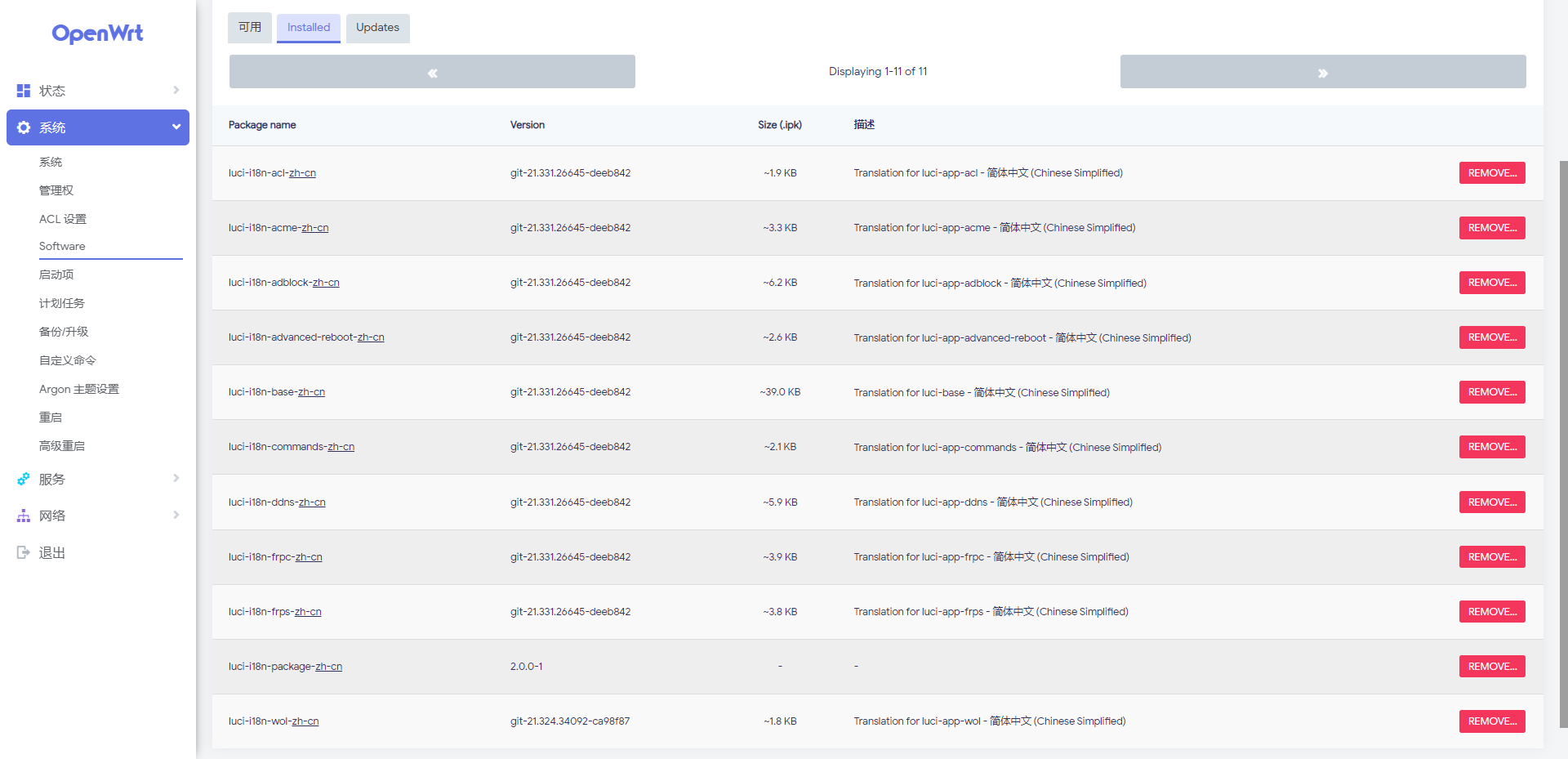Open the 网络 network icon
The height and width of the screenshot is (759, 1568).
coord(22,516)
